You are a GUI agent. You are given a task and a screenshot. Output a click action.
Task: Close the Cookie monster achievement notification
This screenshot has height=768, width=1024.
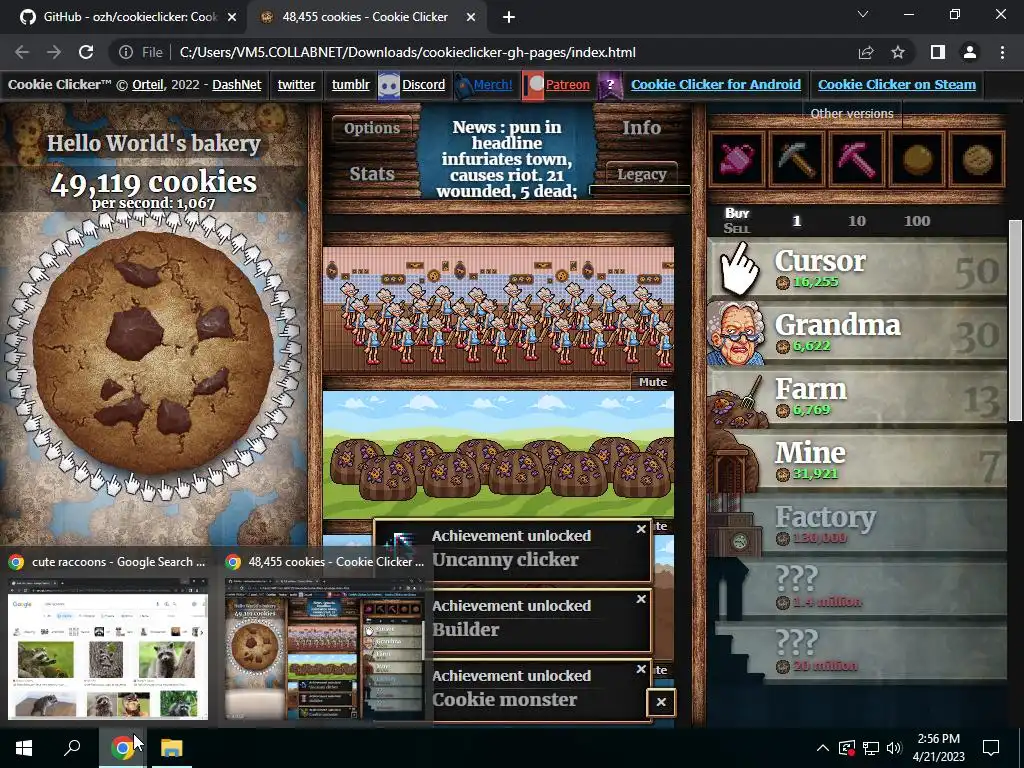click(x=641, y=669)
